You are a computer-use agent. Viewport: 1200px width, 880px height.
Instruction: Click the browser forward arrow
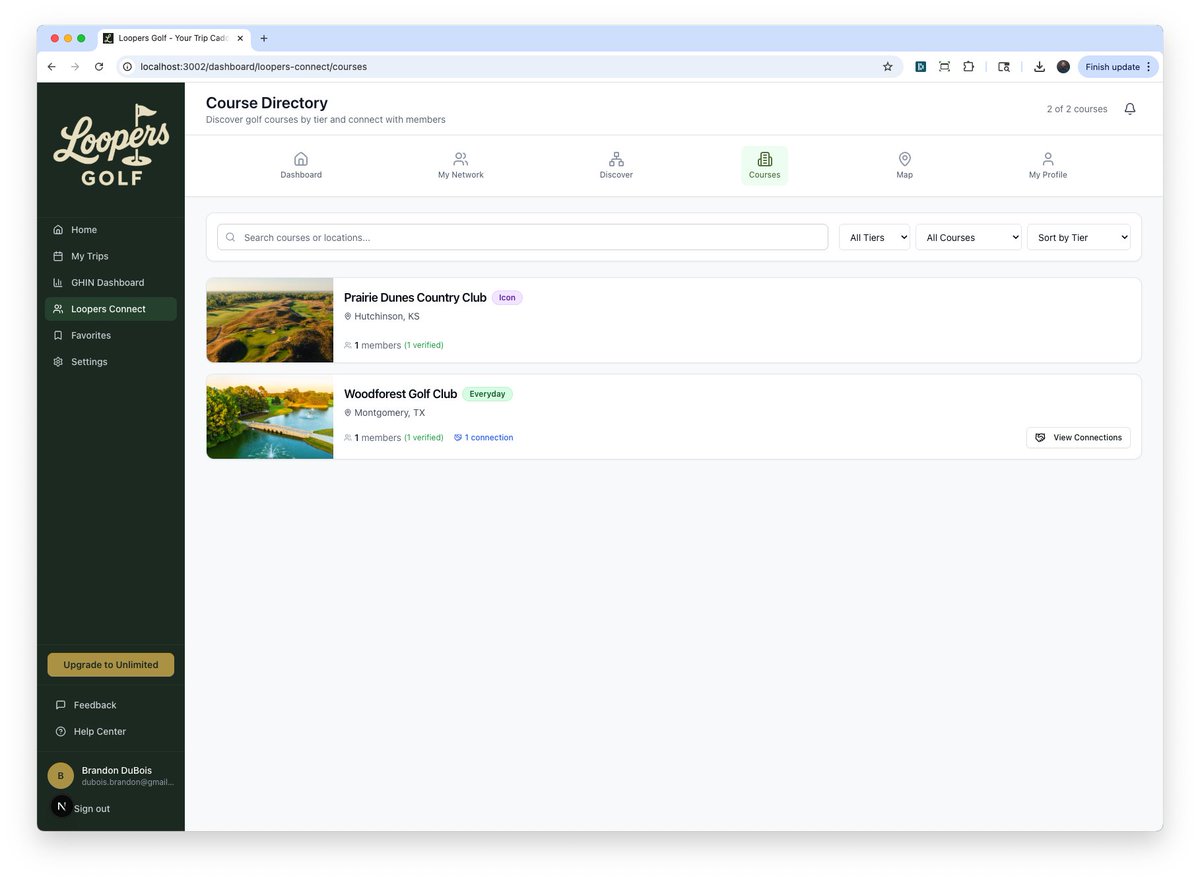[75, 67]
